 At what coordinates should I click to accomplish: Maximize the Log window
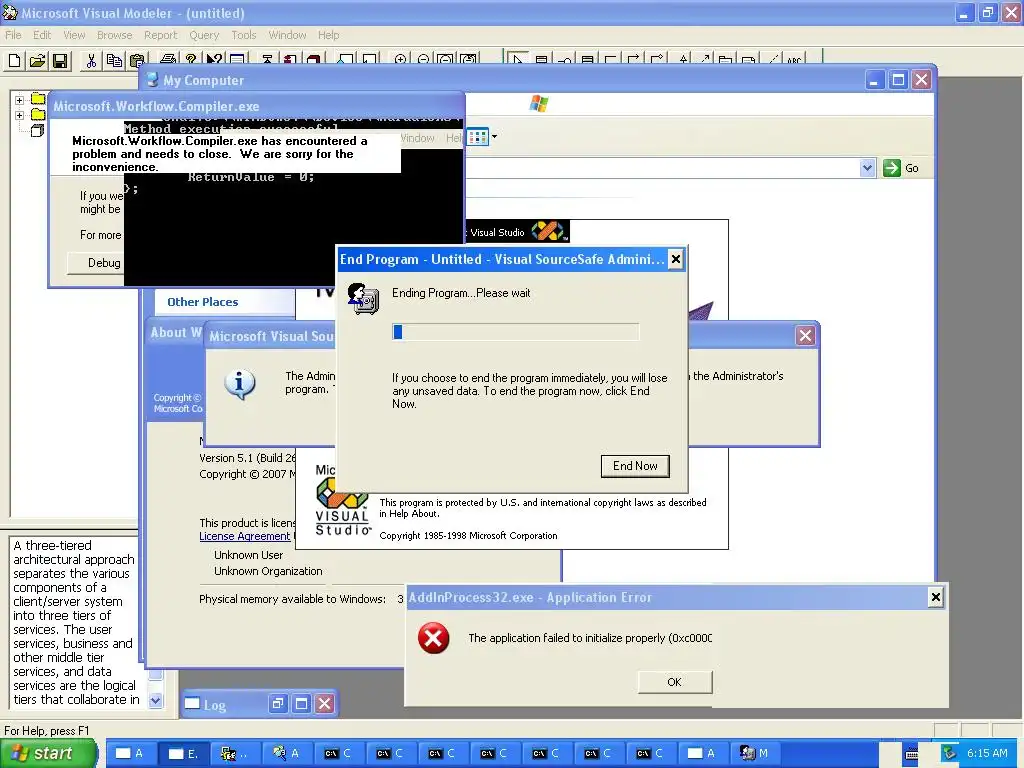(x=301, y=703)
